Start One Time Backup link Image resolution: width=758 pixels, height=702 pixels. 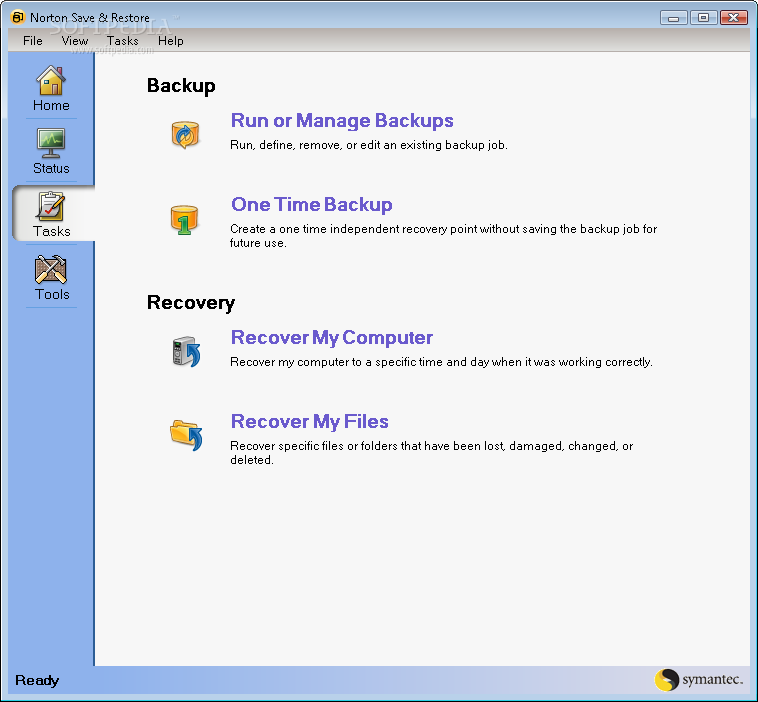(x=312, y=205)
